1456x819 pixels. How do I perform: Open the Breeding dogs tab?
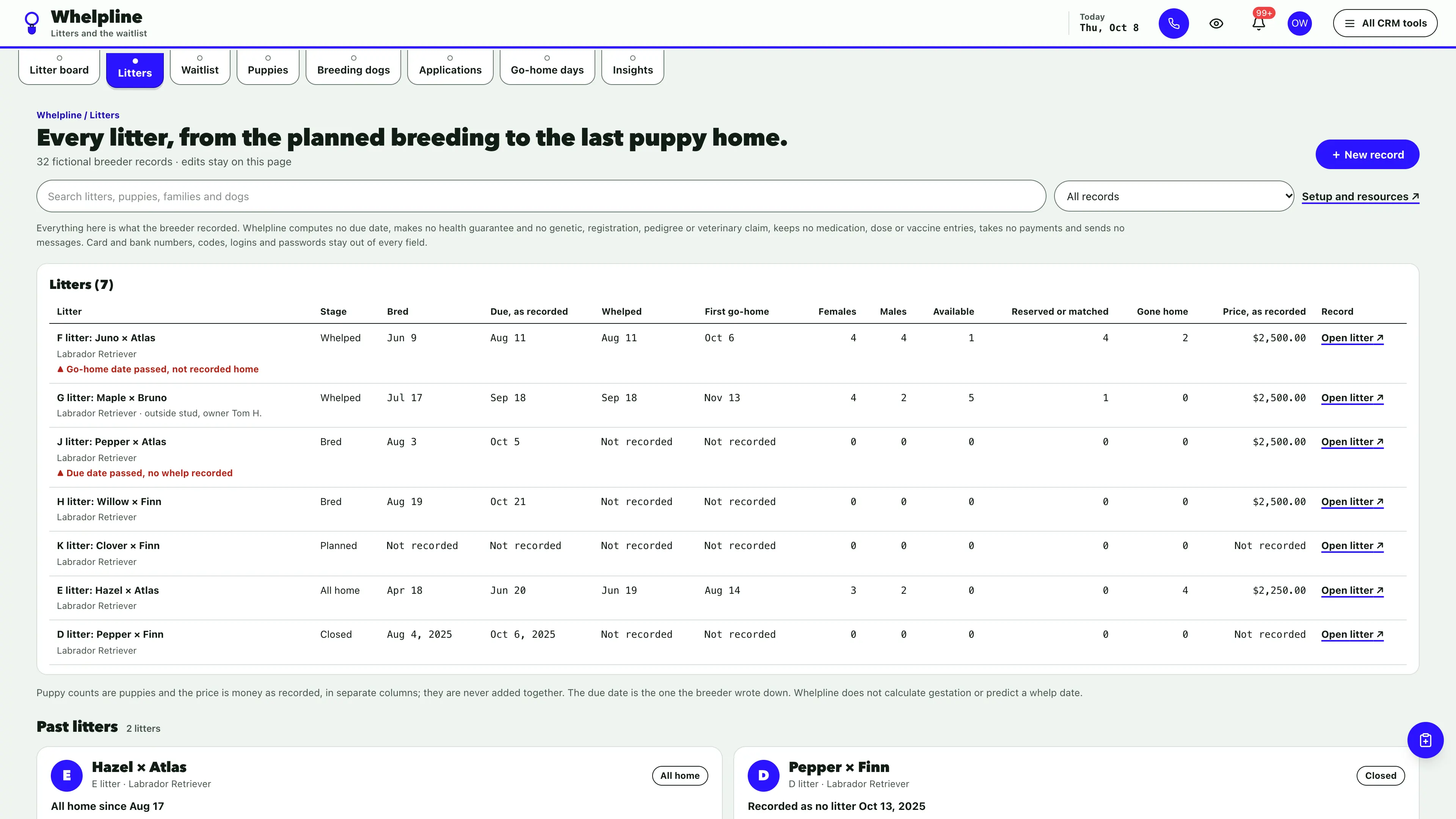click(353, 67)
